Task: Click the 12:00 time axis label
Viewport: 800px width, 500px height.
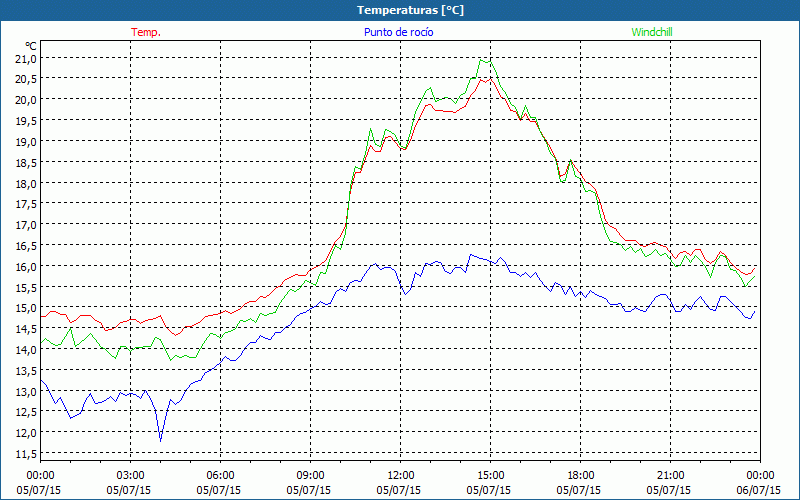Action: [401, 476]
